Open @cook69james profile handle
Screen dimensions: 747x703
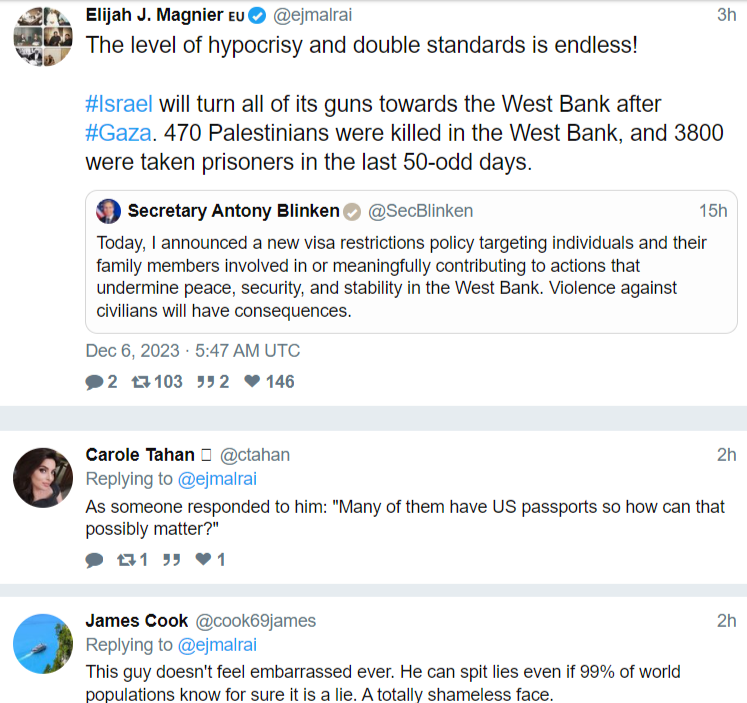pyautogui.click(x=255, y=621)
